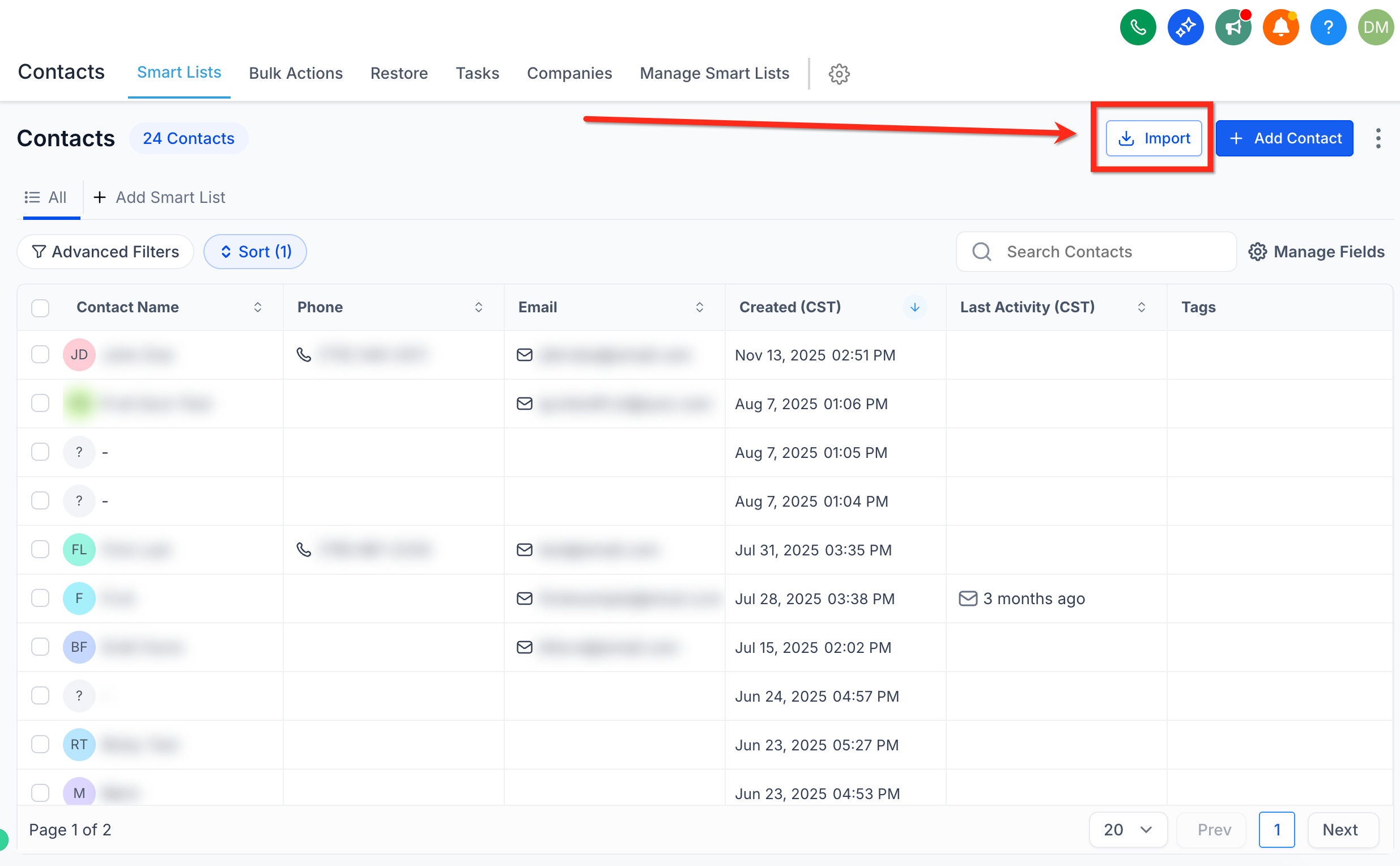This screenshot has width=1400, height=866.
Task: Click the F contact avatar
Action: (x=79, y=598)
